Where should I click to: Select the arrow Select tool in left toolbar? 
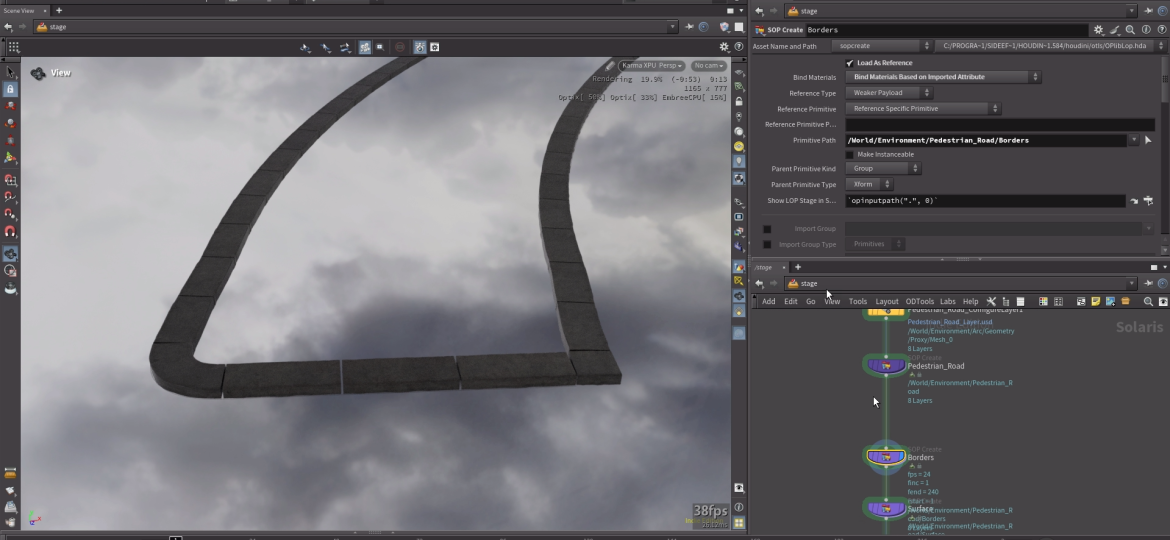click(x=10, y=72)
